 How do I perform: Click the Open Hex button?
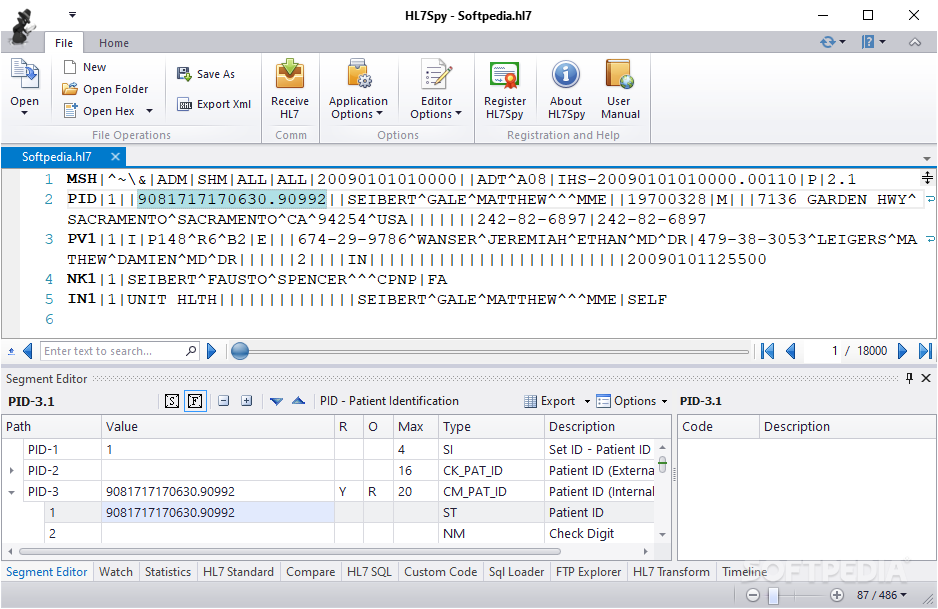pyautogui.click(x=100, y=111)
